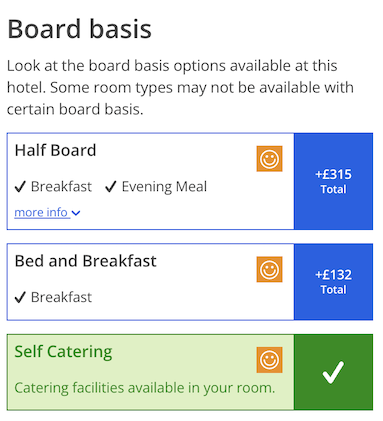Click the smiley icon on Bed and Breakfast
This screenshot has height=421, width=383.
(x=269, y=269)
